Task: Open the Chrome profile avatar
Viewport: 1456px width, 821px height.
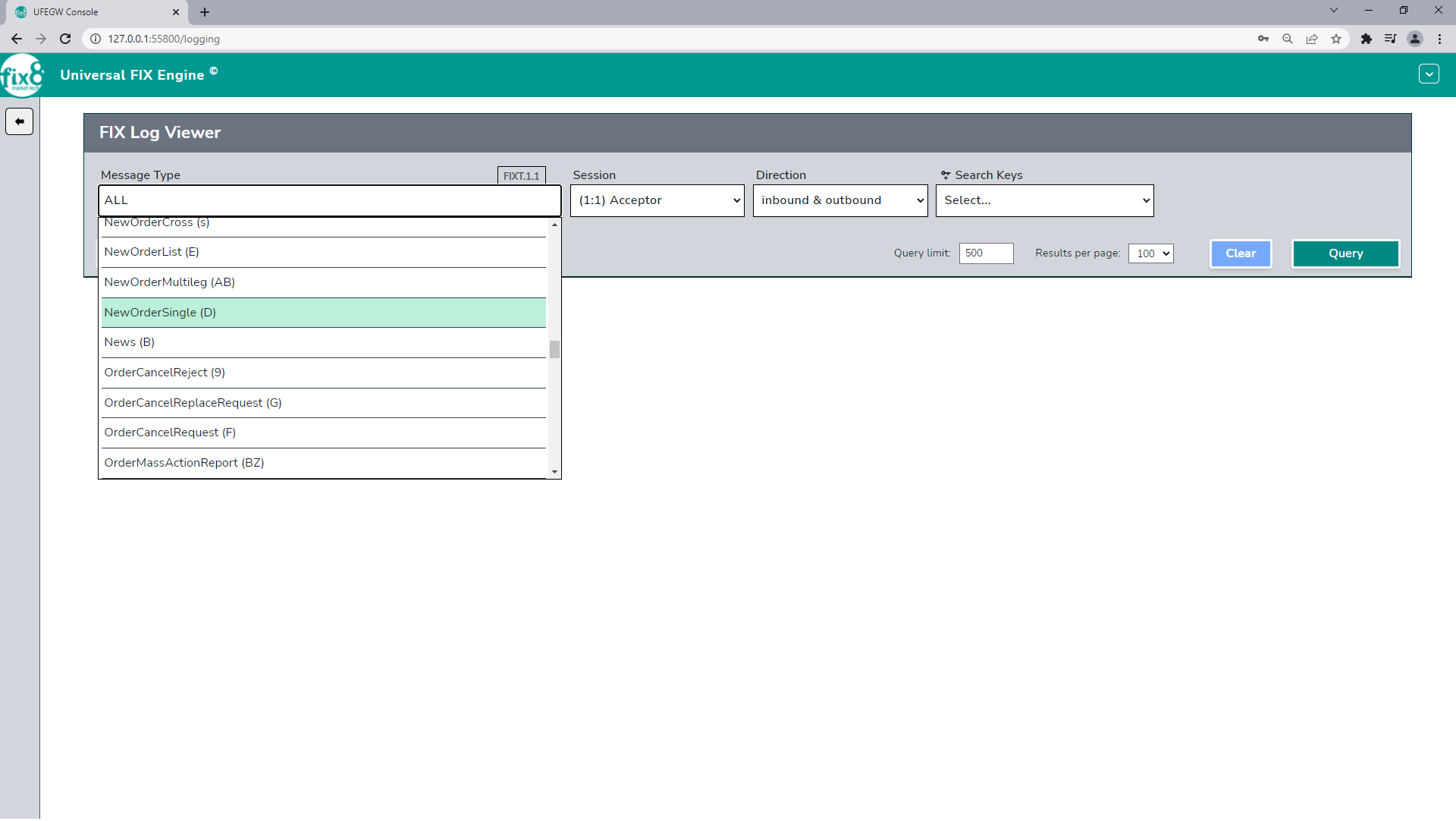Action: pos(1415,39)
